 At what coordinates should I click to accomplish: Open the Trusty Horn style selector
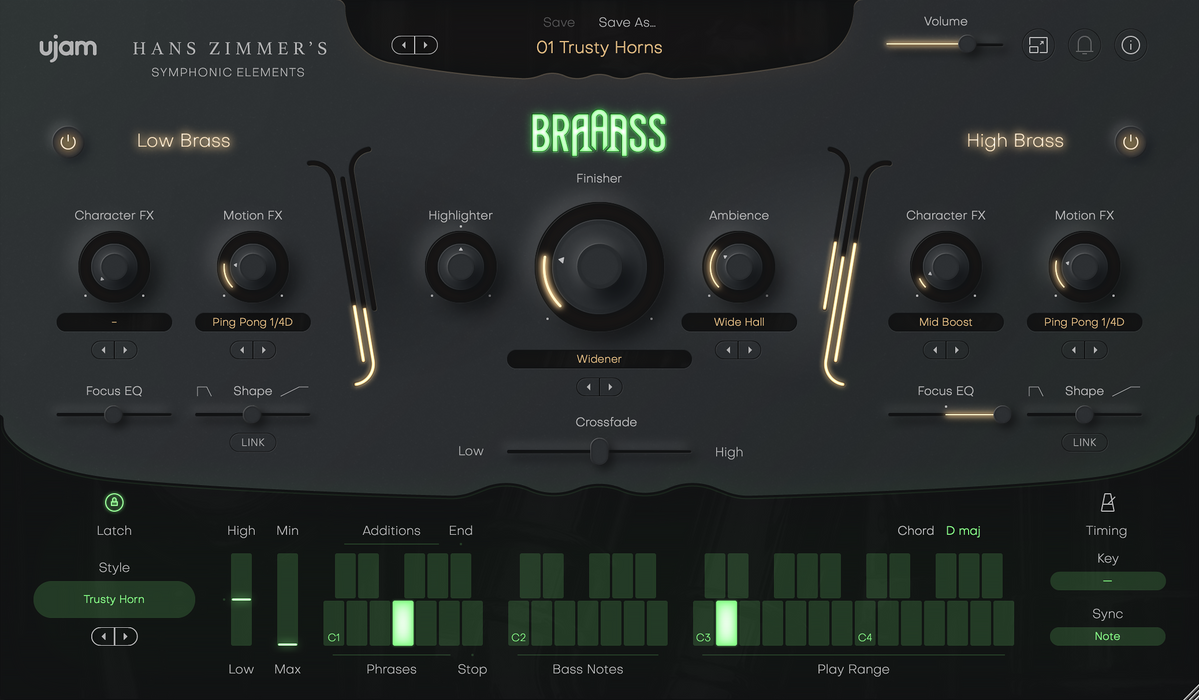[x=114, y=599]
